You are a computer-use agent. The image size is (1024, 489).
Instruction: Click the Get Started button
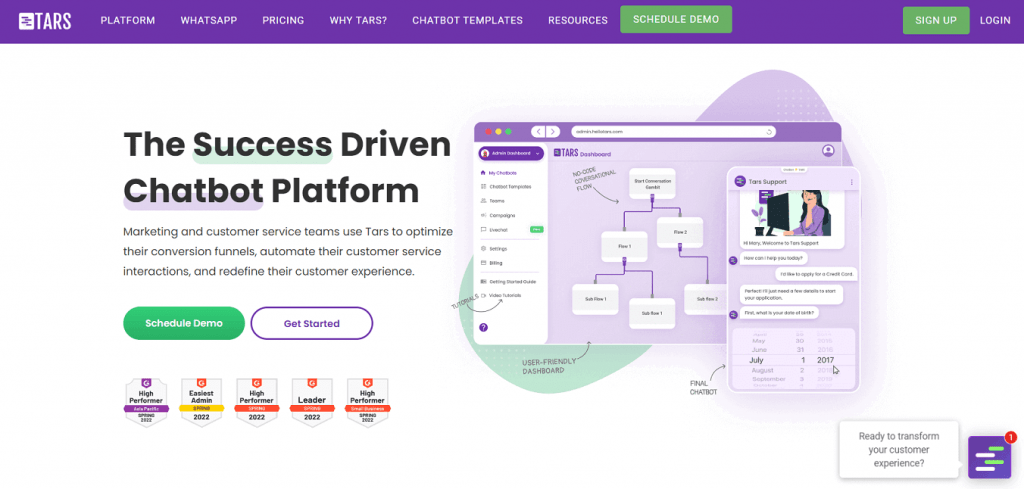pos(312,323)
